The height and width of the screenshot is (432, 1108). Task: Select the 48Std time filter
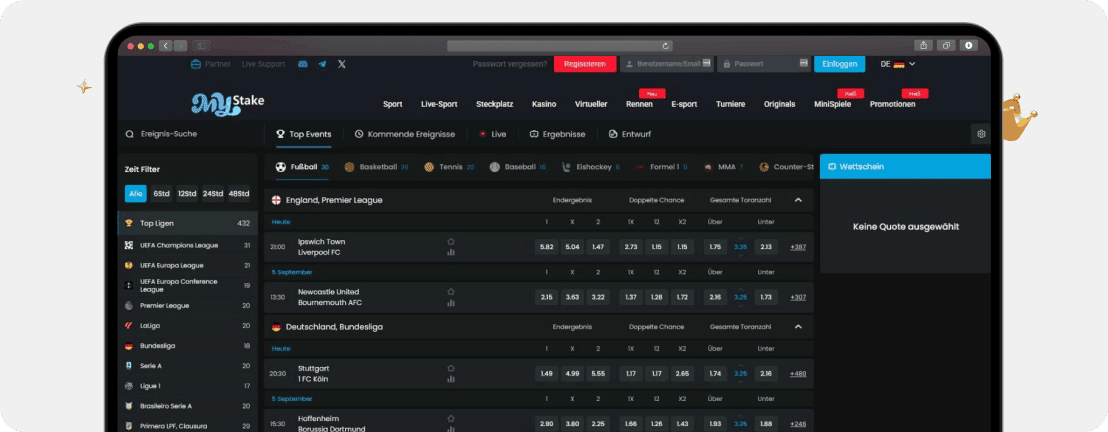239,194
